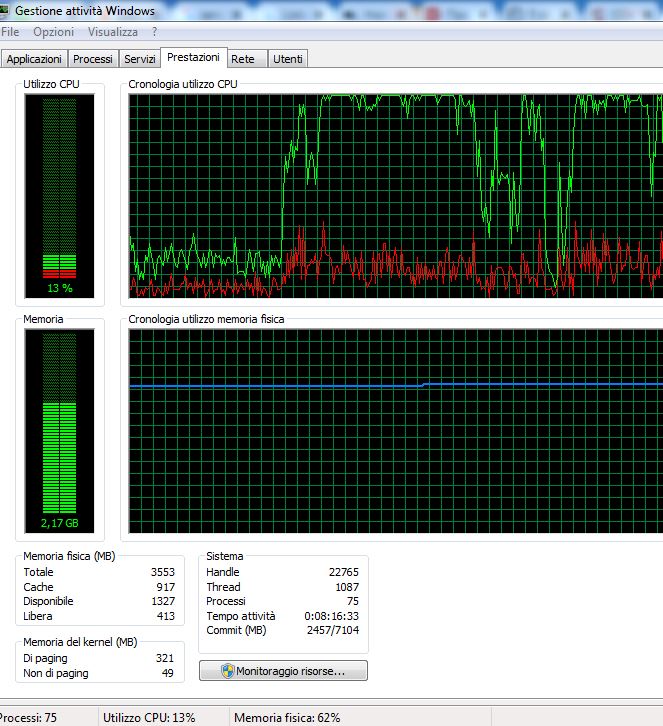
Task: Switch to the Applicazioni tab
Action: pyautogui.click(x=34, y=59)
